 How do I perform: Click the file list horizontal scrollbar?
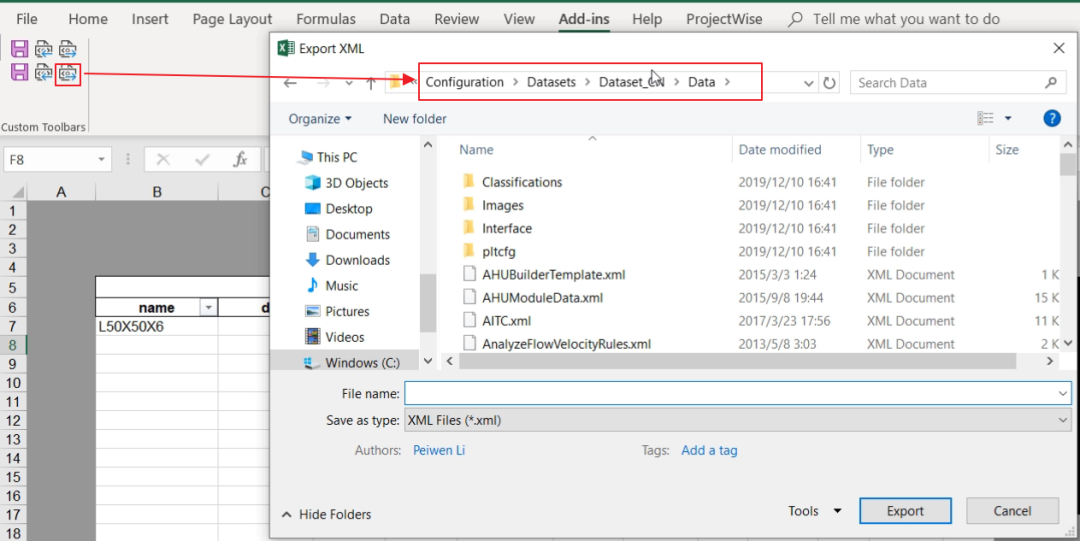coord(737,360)
